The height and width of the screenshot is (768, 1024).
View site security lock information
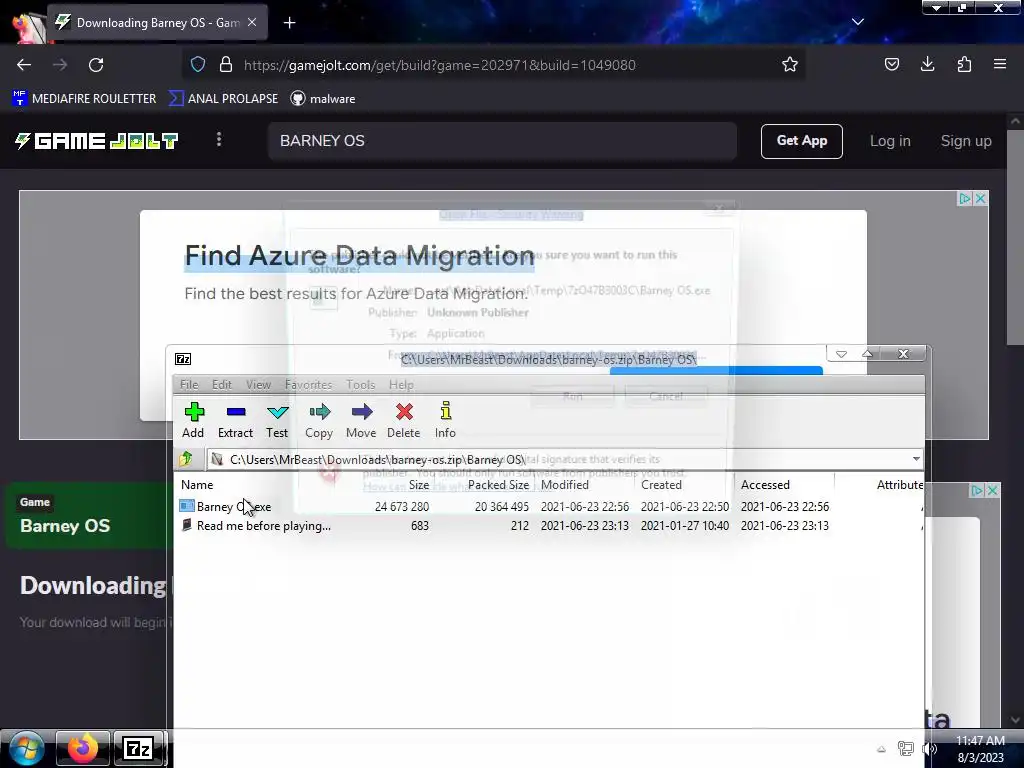[x=226, y=65]
